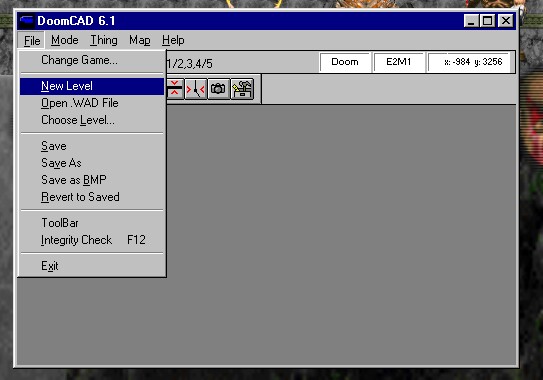Toggle the ToolBar menu option

tap(92, 223)
